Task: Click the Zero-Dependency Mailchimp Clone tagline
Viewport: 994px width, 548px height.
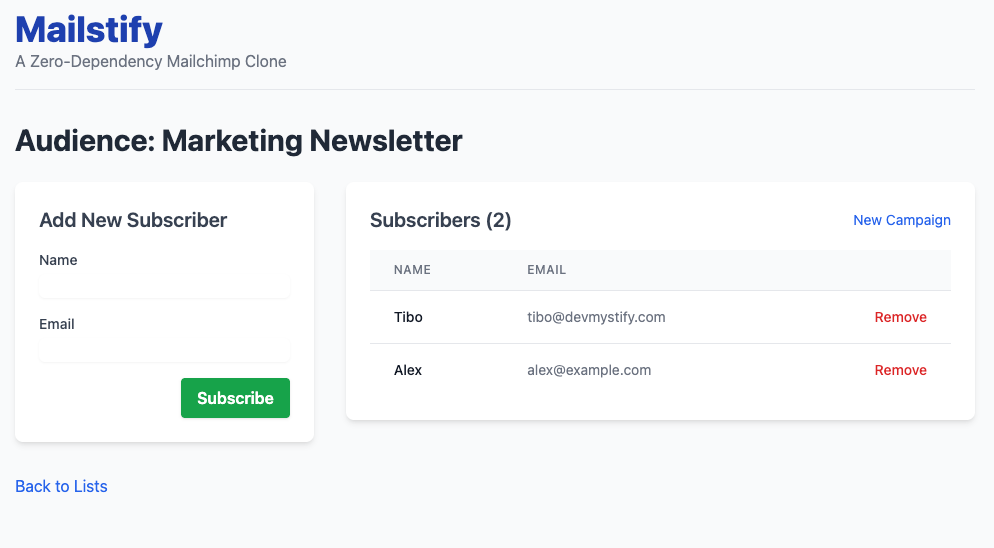Action: point(151,62)
